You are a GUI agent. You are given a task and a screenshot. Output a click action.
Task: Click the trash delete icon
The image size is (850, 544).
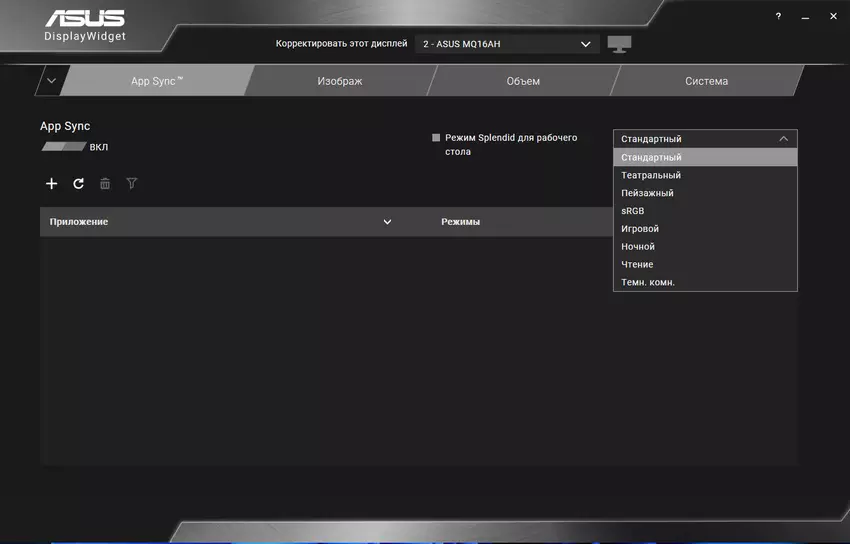click(x=105, y=184)
